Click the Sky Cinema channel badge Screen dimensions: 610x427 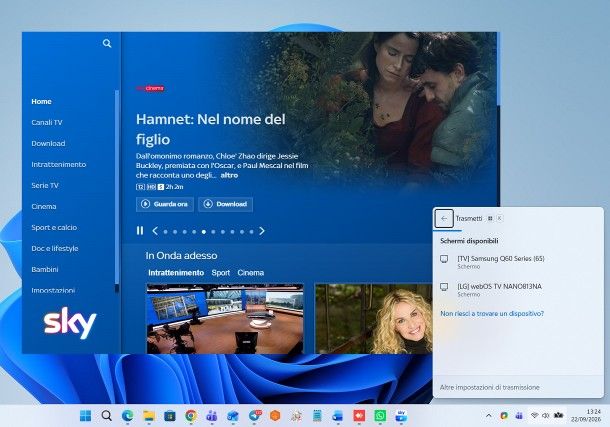[150, 88]
